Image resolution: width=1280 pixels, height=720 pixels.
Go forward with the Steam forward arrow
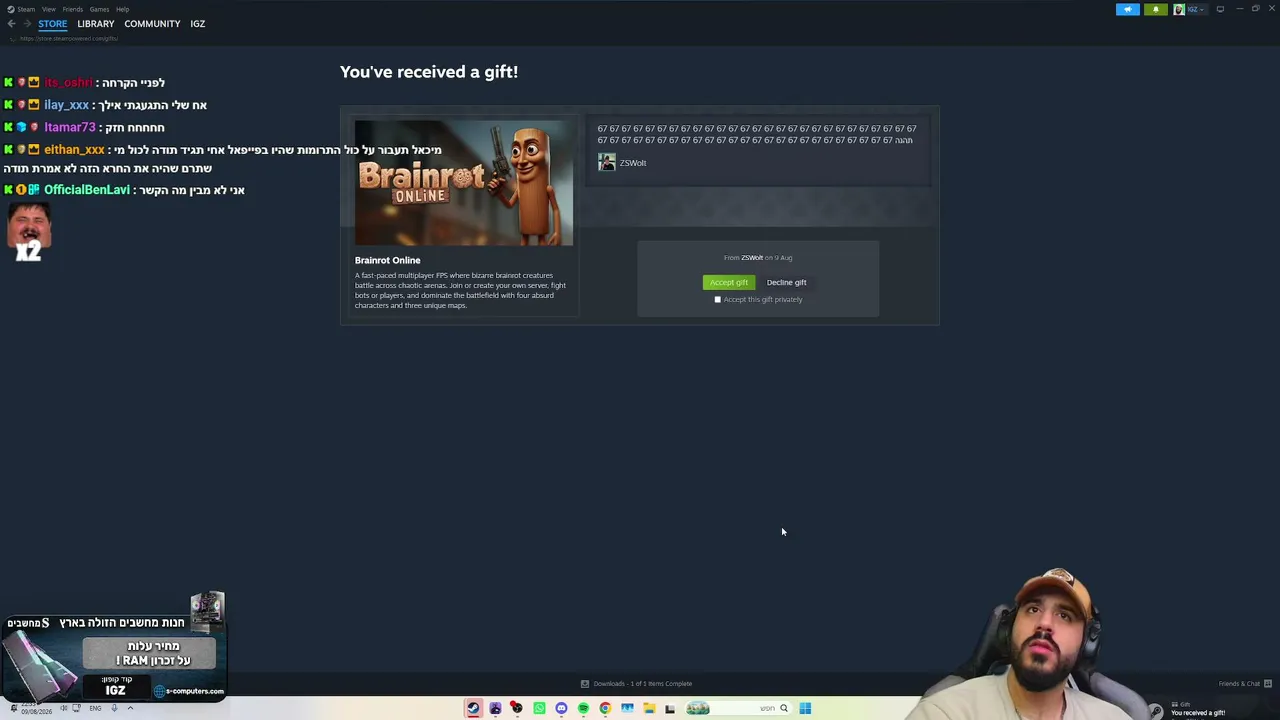(26, 24)
